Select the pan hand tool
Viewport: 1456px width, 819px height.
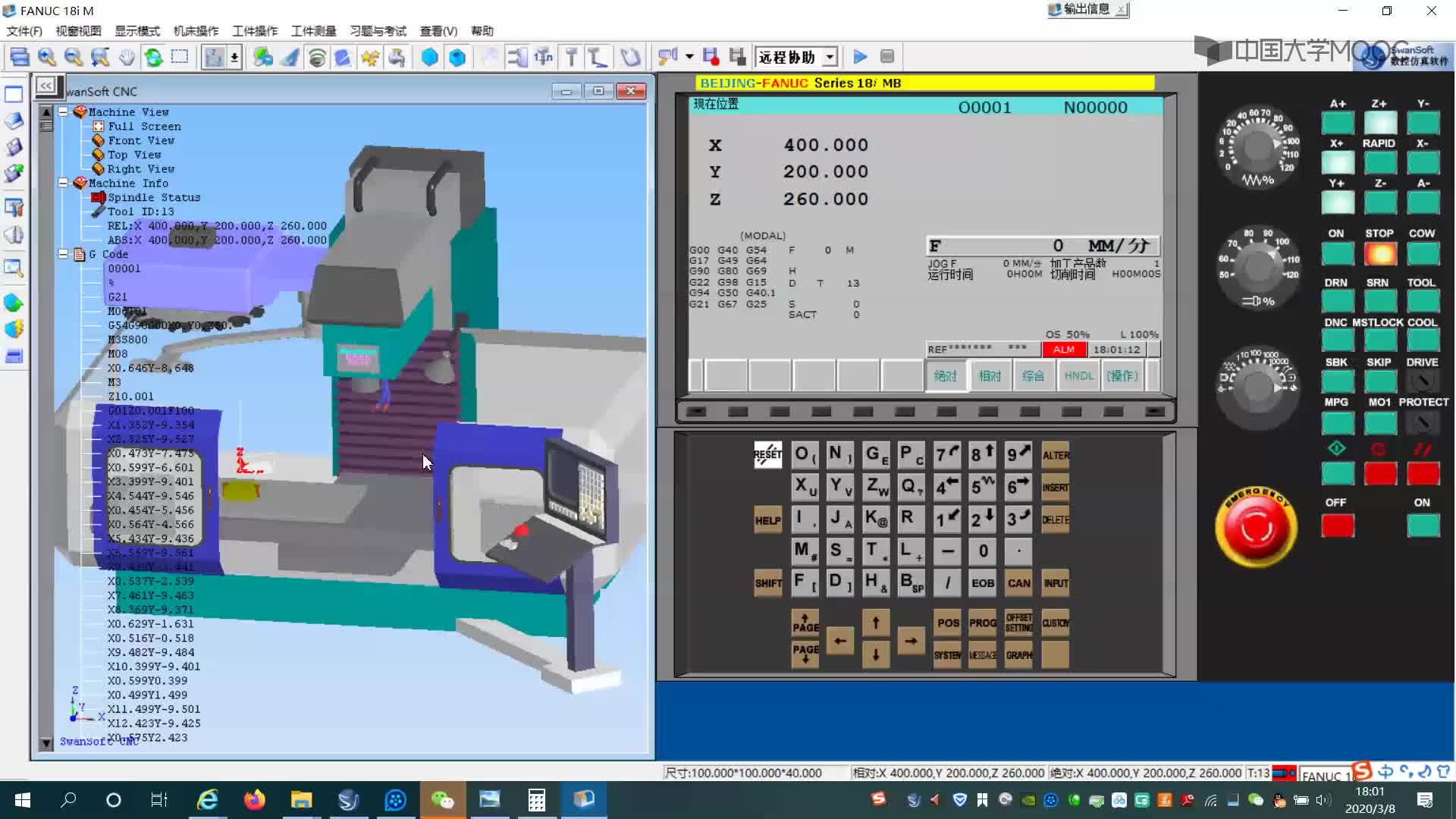[x=127, y=57]
